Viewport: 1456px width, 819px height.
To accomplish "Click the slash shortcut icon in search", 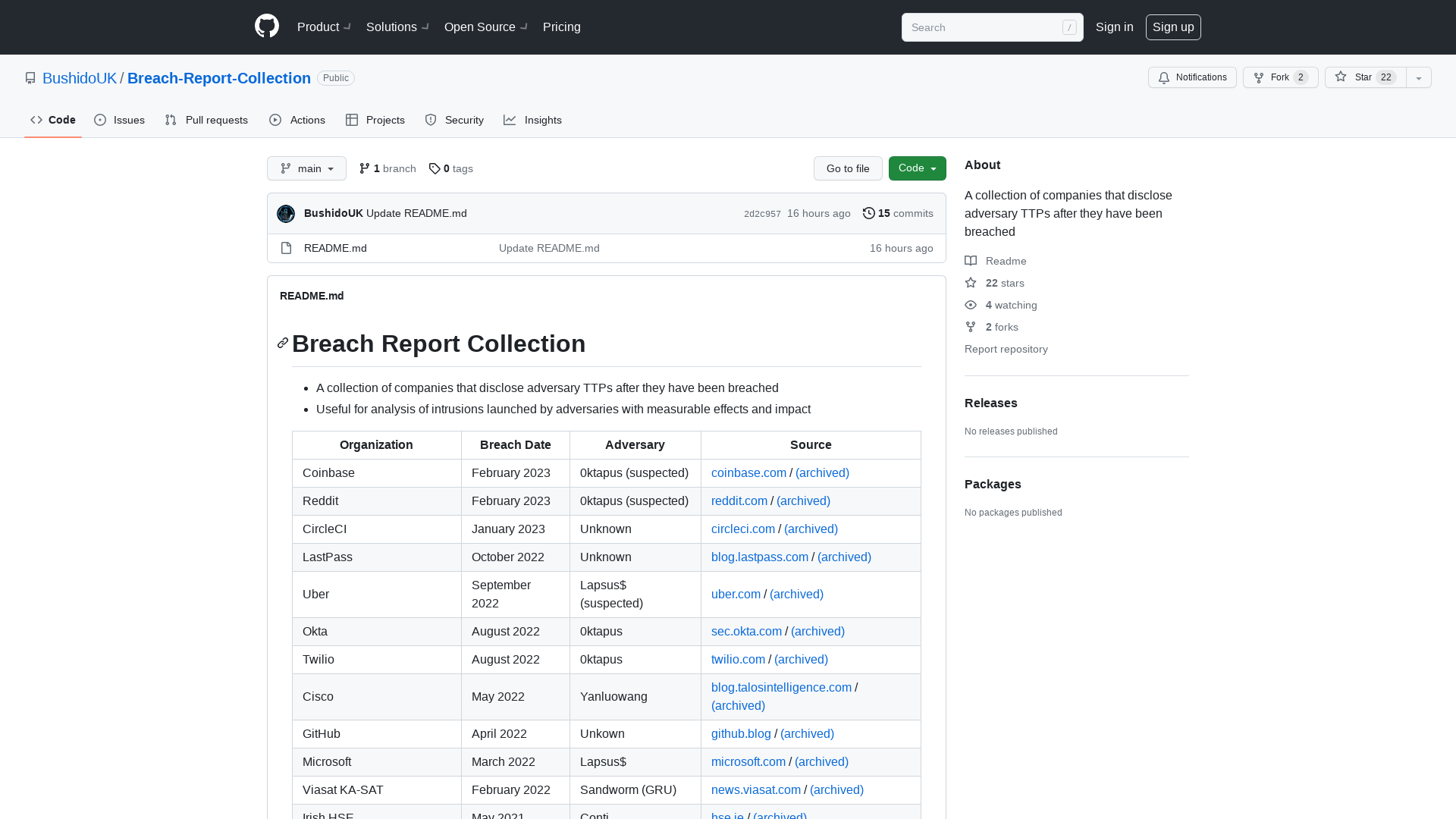I will 1069,27.
